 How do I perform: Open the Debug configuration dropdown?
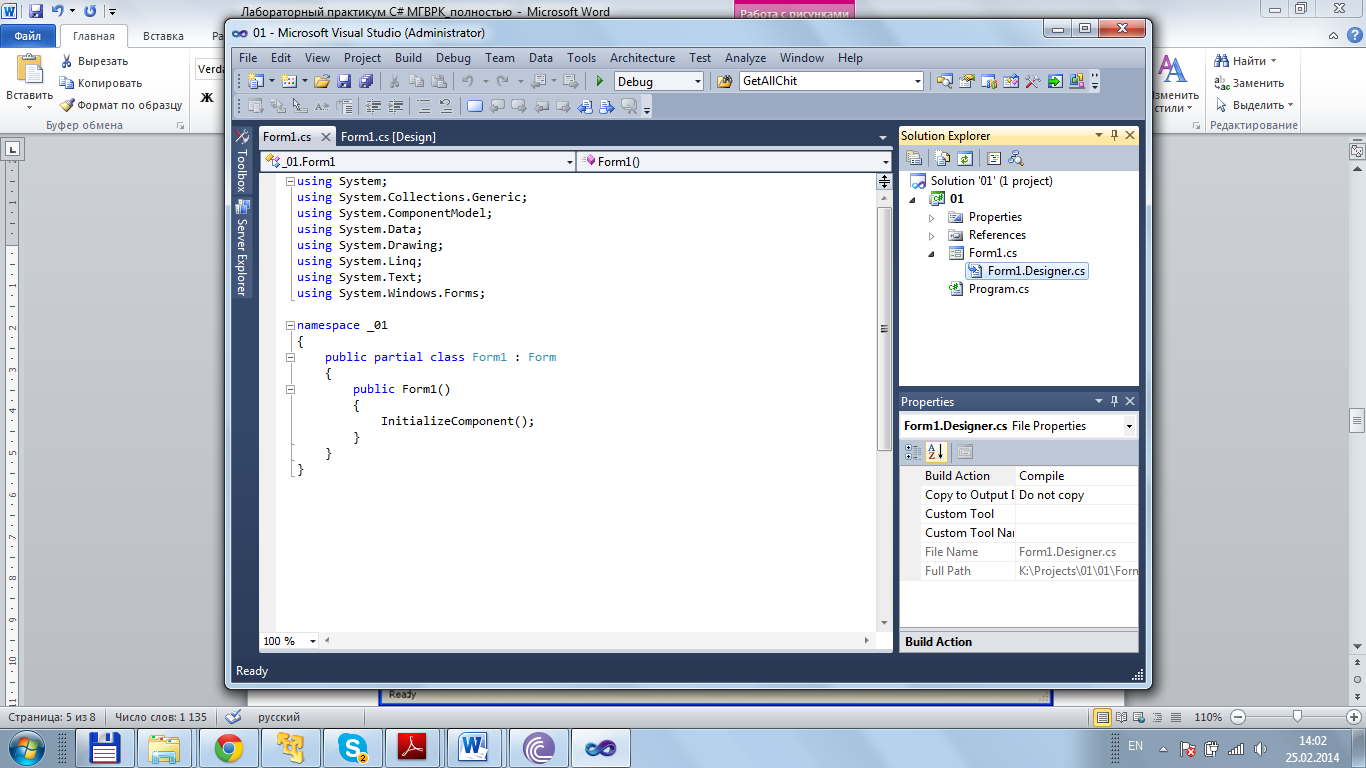point(697,82)
